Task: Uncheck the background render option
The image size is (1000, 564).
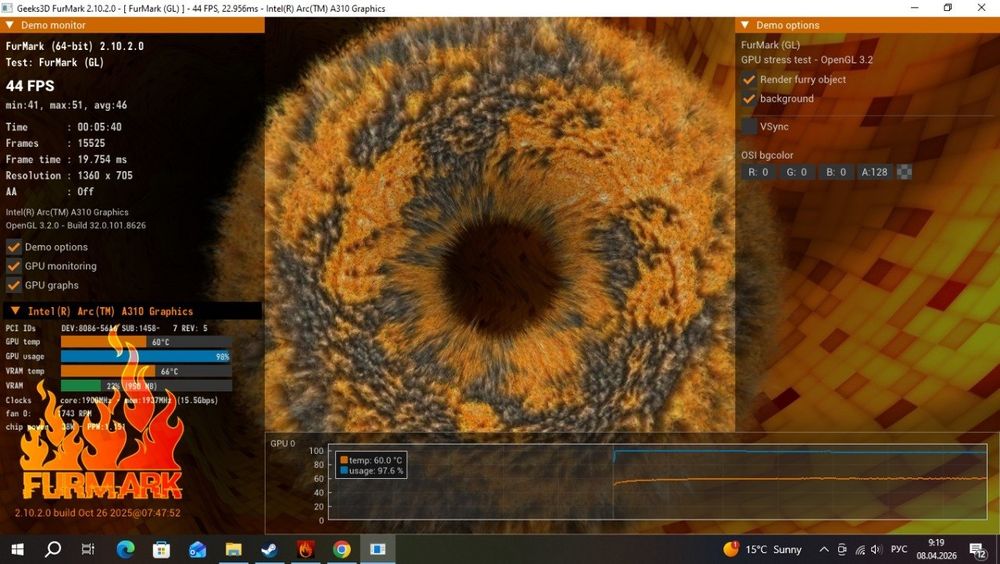Action: coord(749,99)
